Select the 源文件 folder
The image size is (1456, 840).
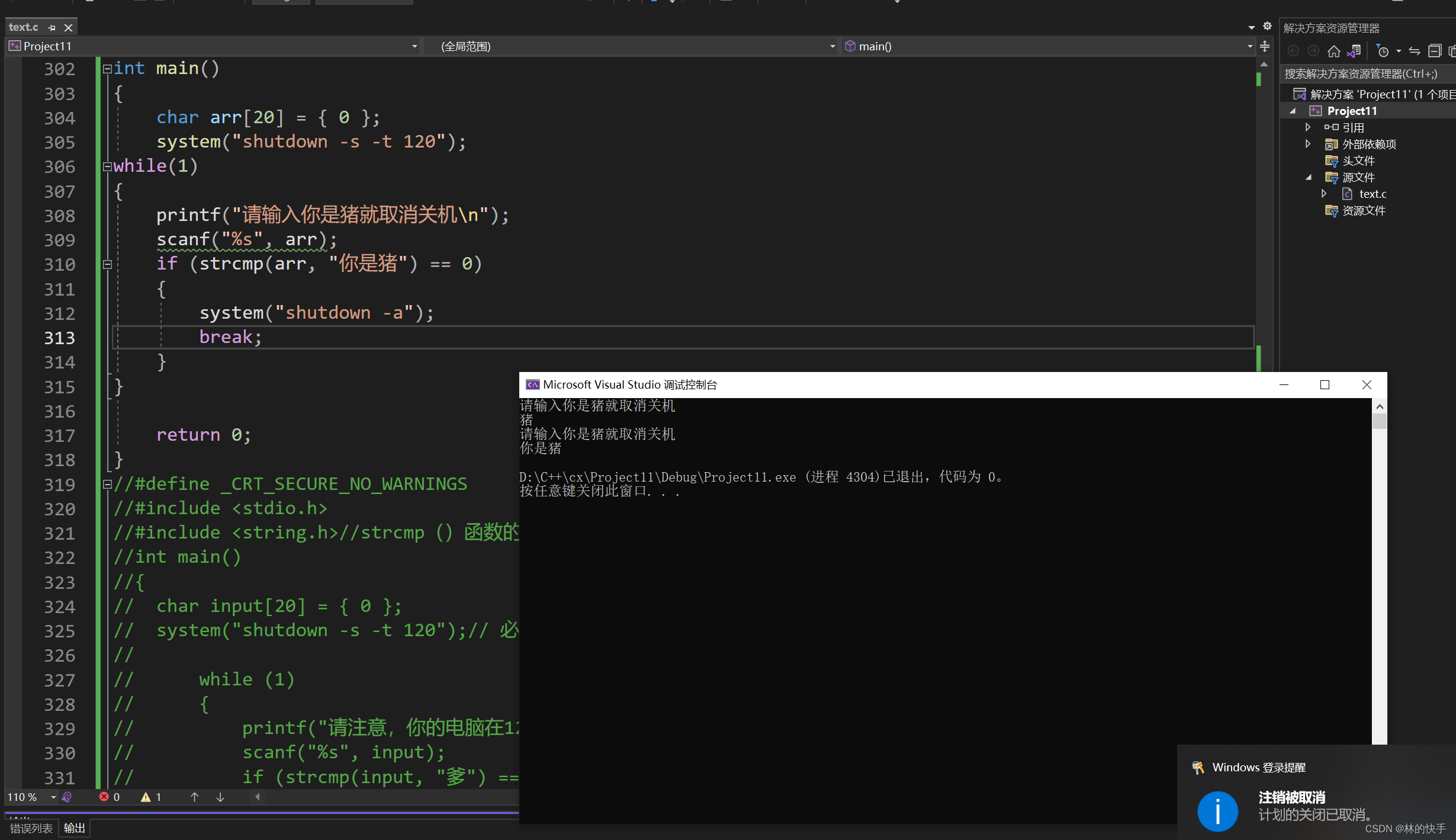pos(1358,178)
